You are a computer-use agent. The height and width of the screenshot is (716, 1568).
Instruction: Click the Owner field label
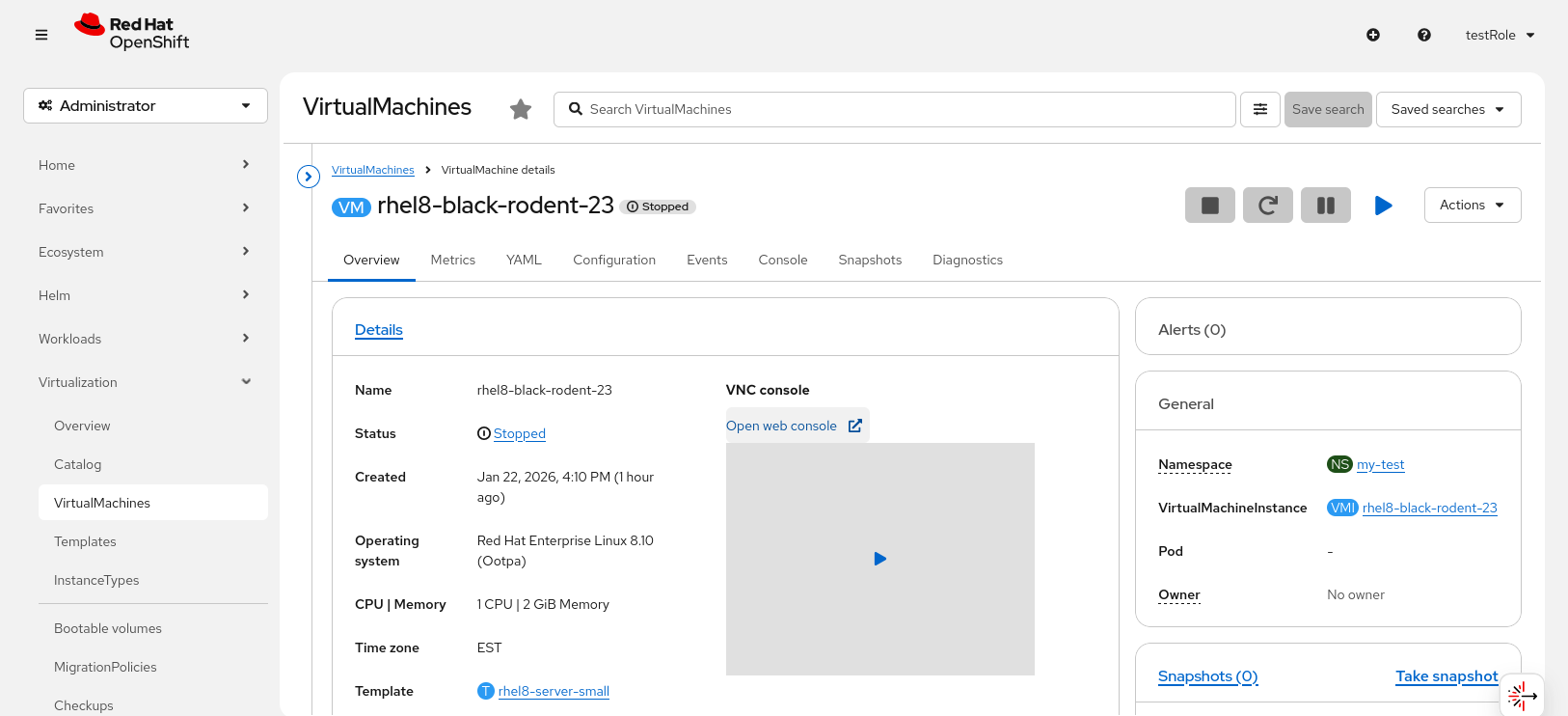coord(1179,594)
